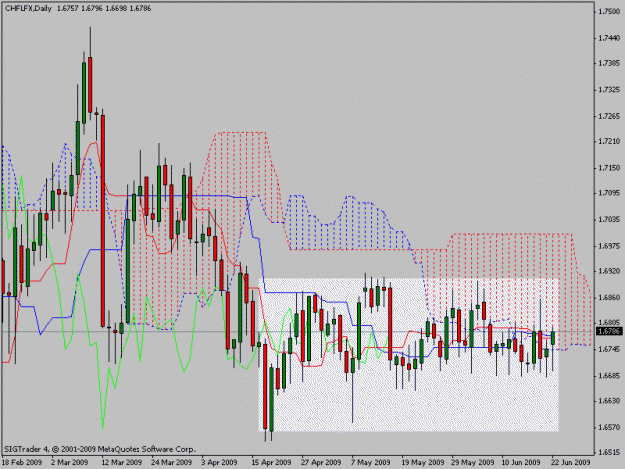Select the 1.6745 price axis label

pyautogui.click(x=609, y=349)
